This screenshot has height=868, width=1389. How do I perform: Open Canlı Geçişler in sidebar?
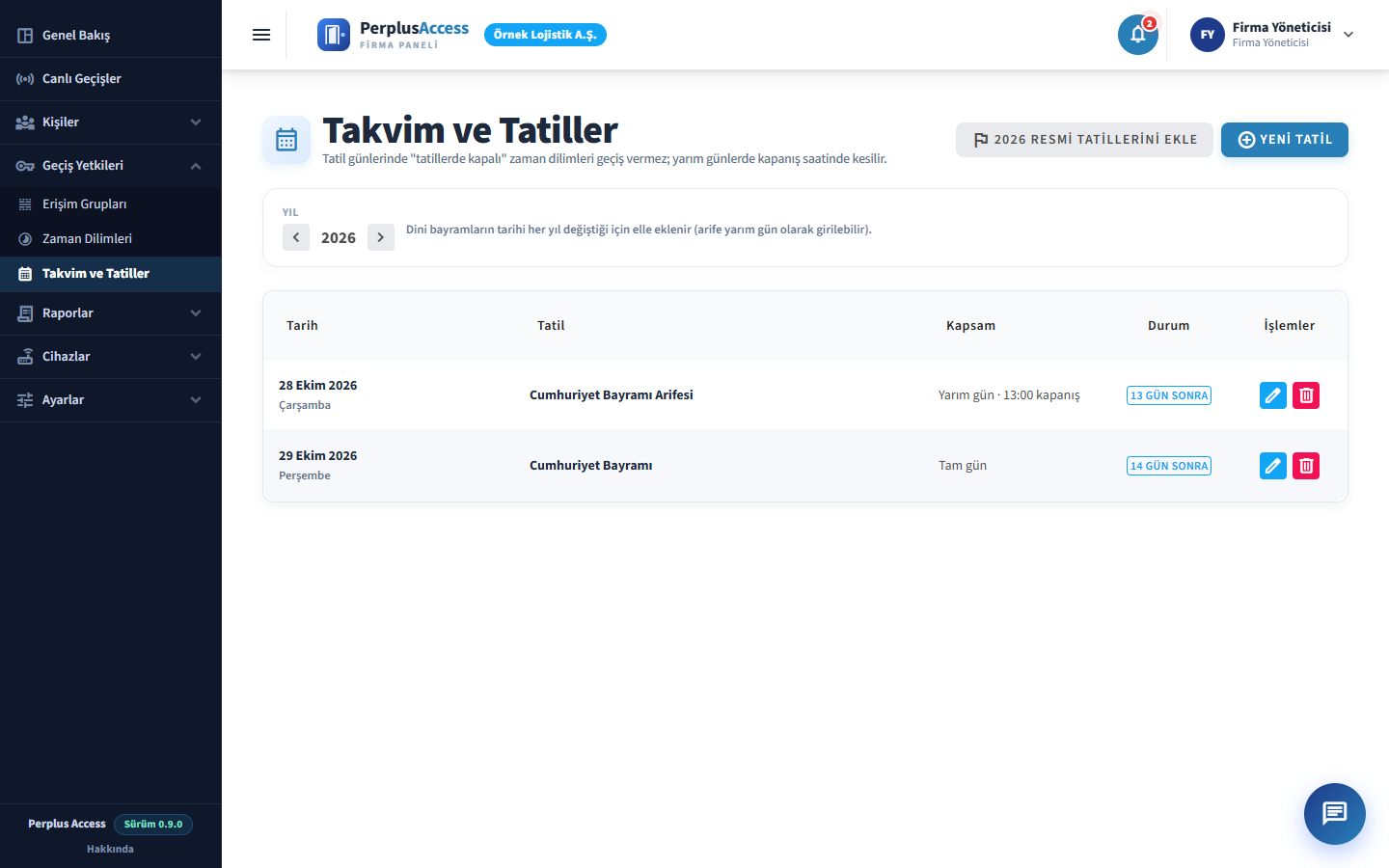111,79
